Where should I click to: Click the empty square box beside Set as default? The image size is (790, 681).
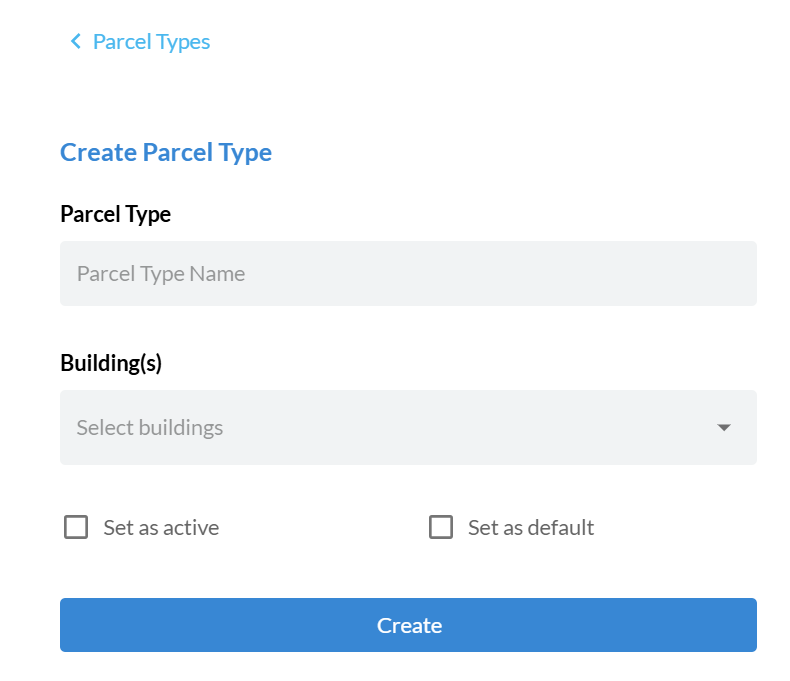click(x=441, y=527)
